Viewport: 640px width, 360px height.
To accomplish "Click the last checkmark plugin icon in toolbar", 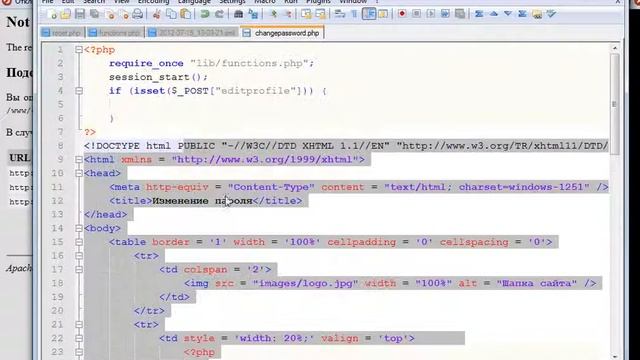I will (x=551, y=14).
